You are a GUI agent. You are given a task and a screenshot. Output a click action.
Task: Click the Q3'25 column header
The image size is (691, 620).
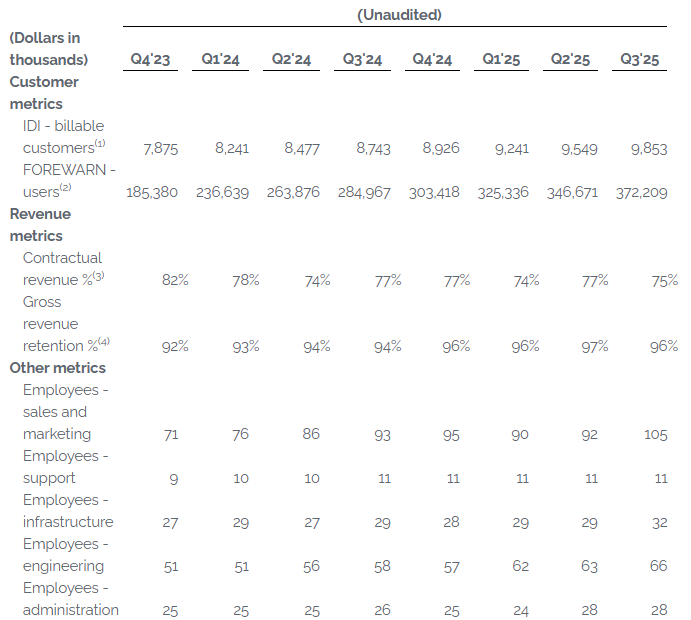(x=640, y=60)
